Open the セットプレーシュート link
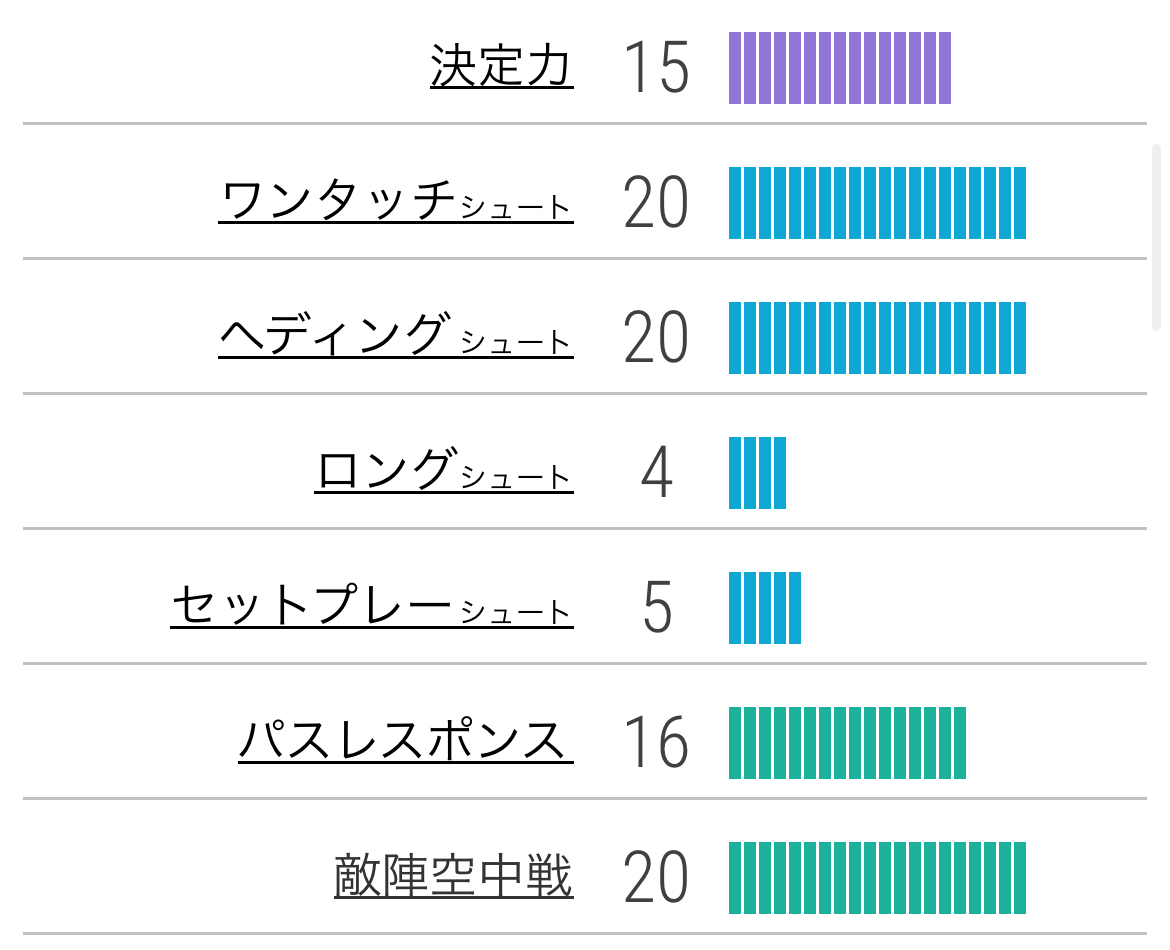Screen dimensions: 1170x950 (372, 606)
